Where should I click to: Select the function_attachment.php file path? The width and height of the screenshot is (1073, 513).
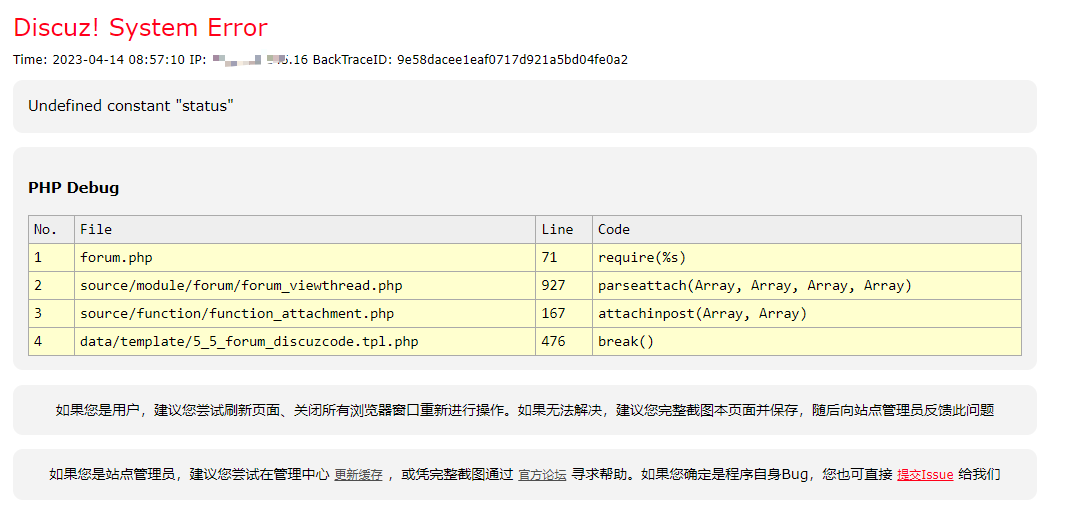(237, 313)
